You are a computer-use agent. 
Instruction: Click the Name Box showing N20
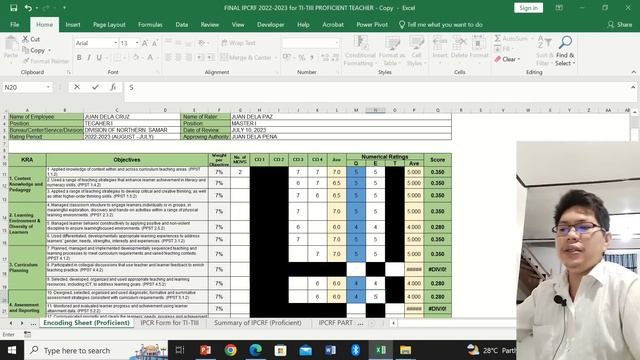point(24,87)
